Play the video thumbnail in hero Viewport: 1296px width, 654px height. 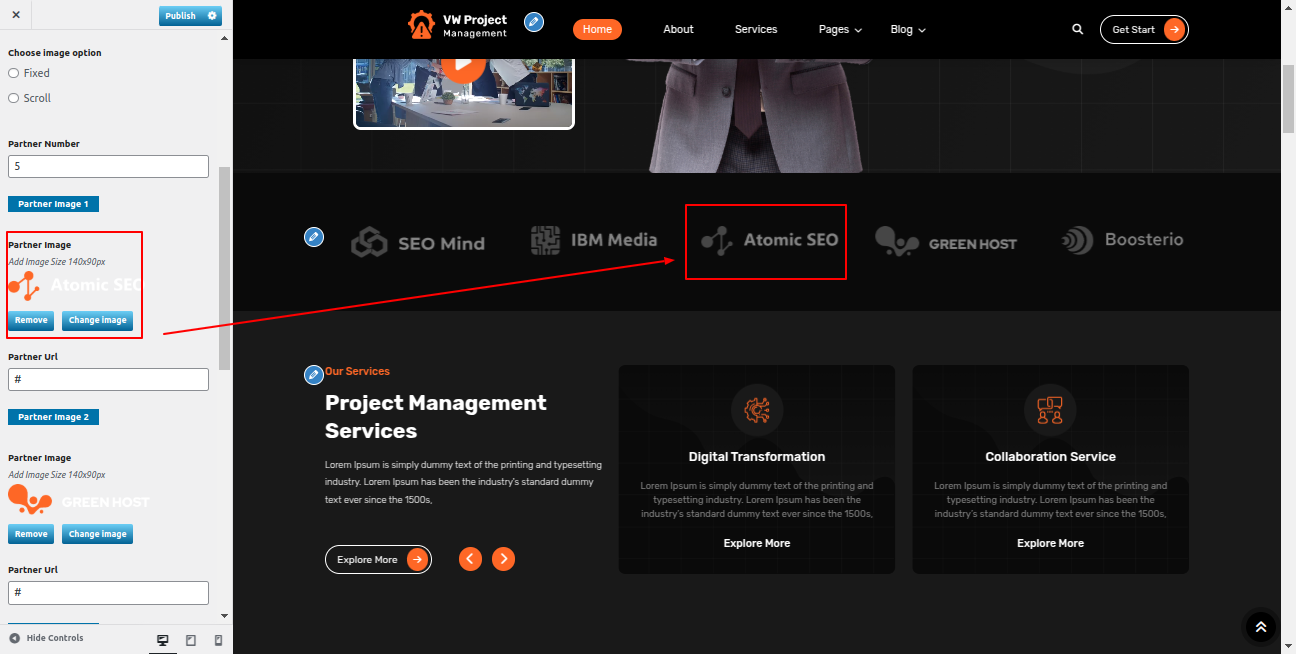point(463,65)
